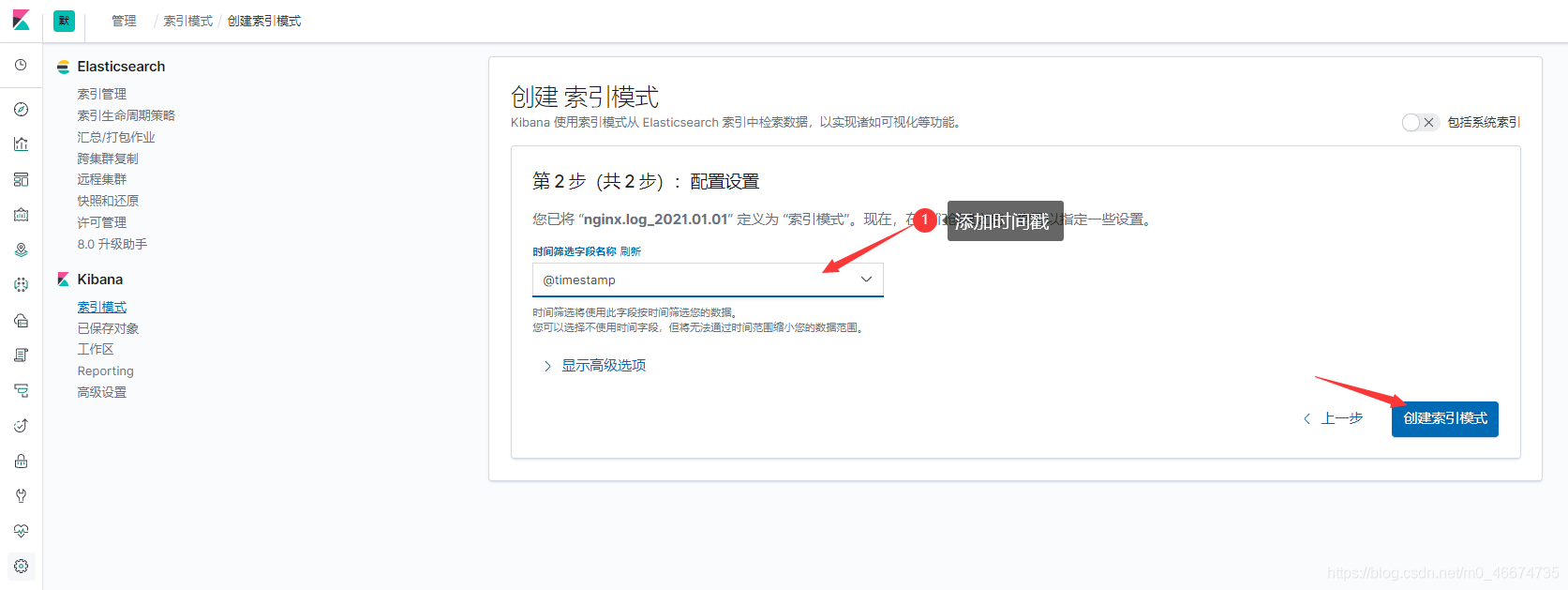This screenshot has width=1568, height=590.
Task: Open the @timestamp time filter dropdown
Action: click(708, 280)
